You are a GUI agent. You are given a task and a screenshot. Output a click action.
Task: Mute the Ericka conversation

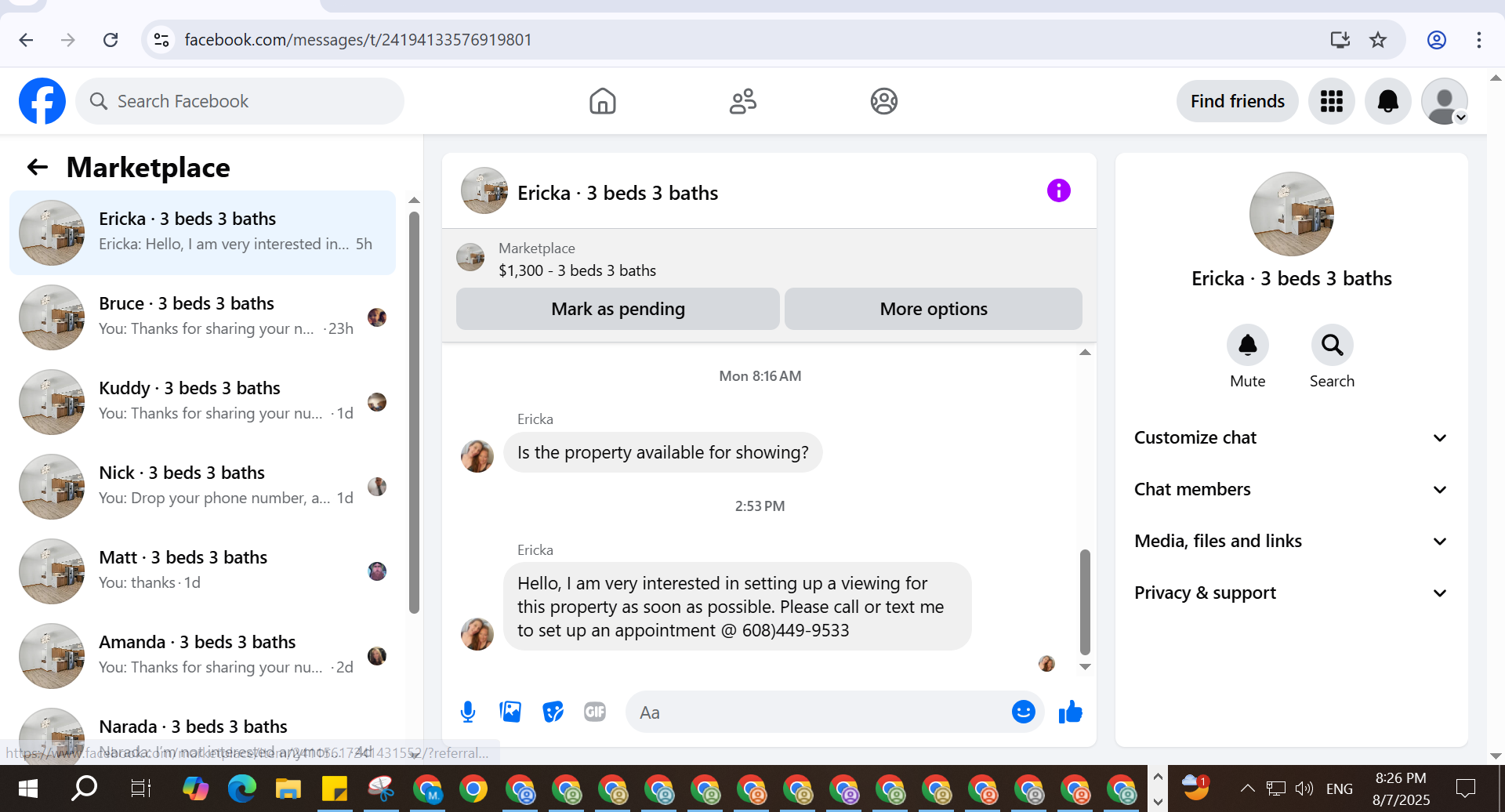coord(1247,345)
